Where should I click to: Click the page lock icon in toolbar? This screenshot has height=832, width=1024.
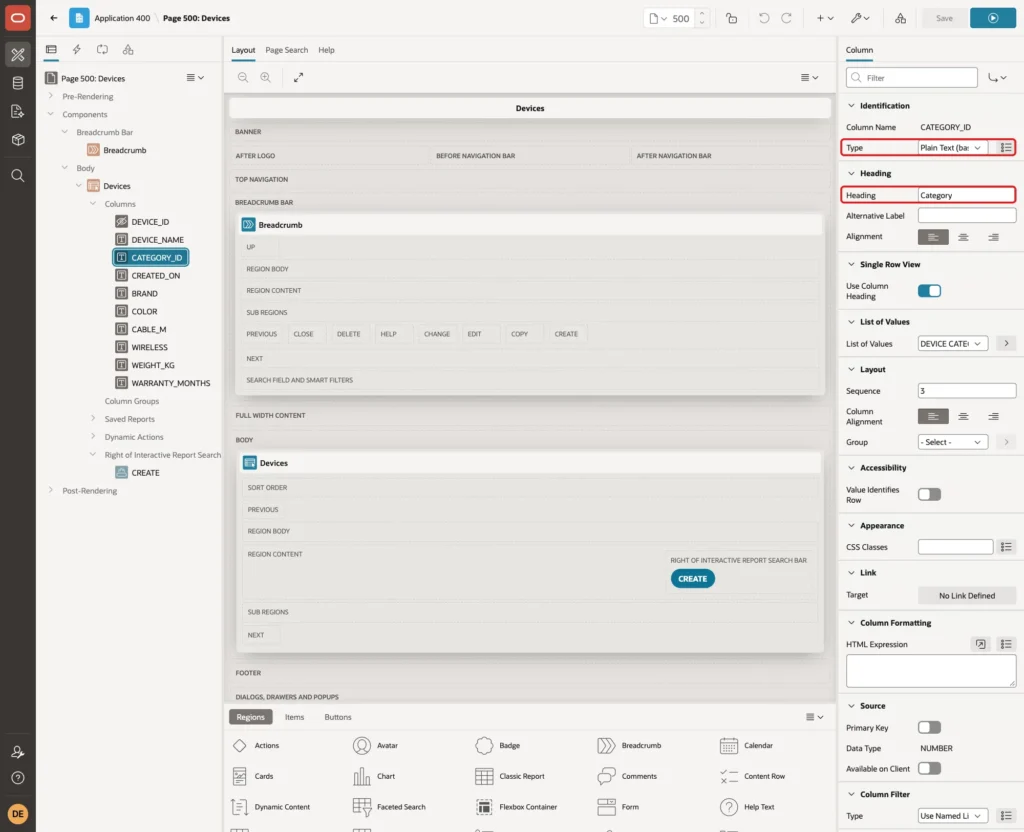(x=731, y=18)
